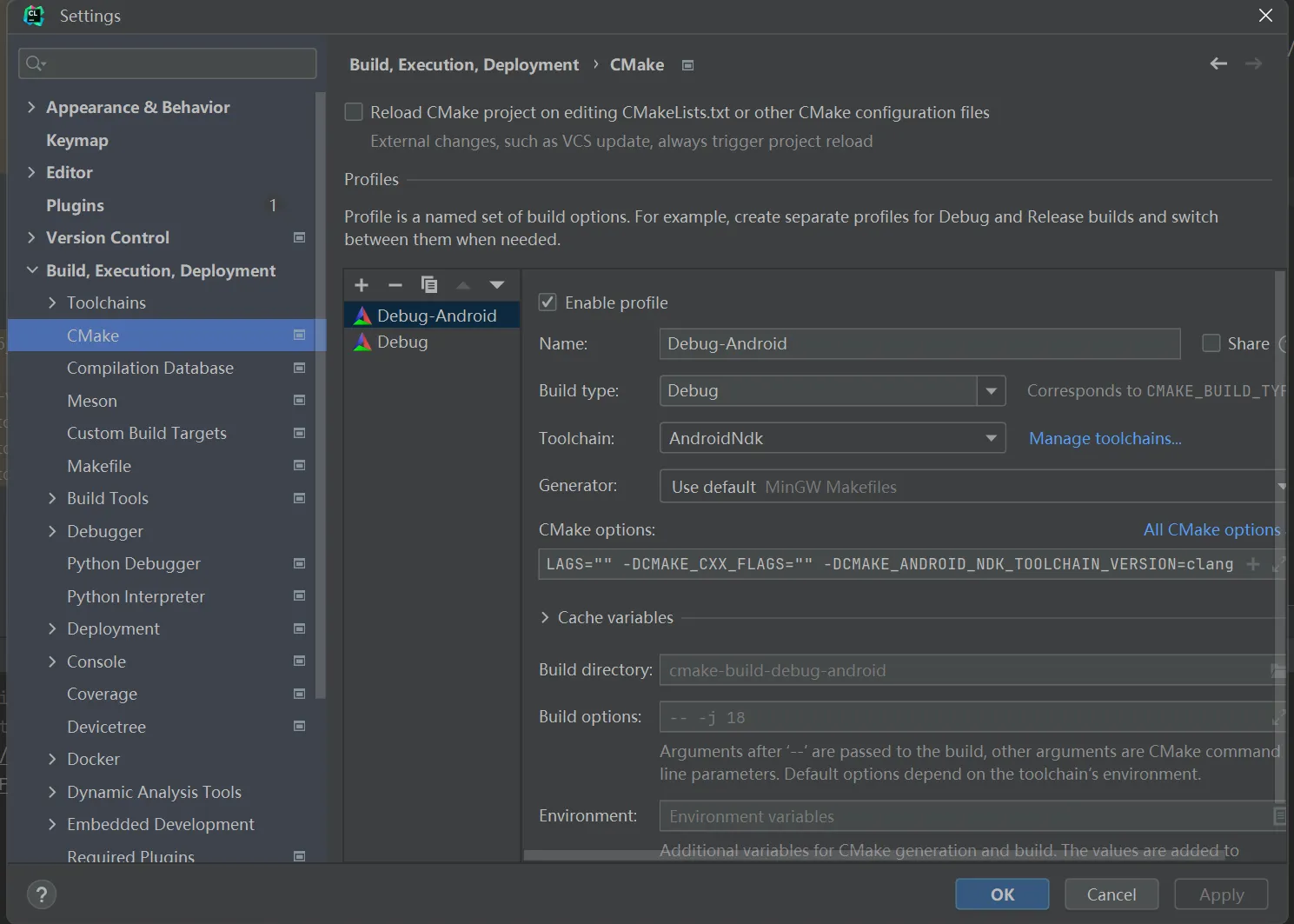
Task: Toggle the Share checkbox
Action: tap(1211, 343)
